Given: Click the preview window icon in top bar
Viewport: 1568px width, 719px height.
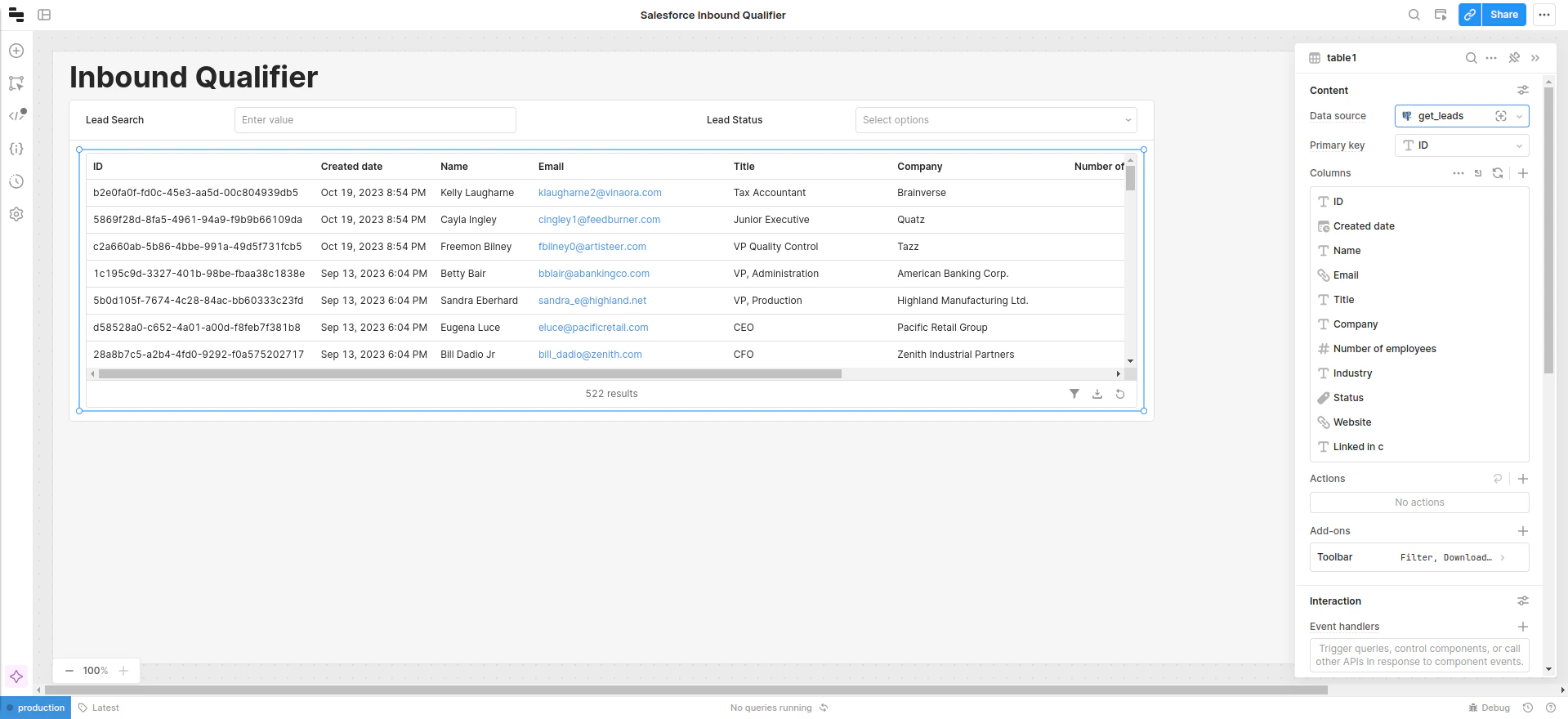Looking at the screenshot, I should point(1441,15).
